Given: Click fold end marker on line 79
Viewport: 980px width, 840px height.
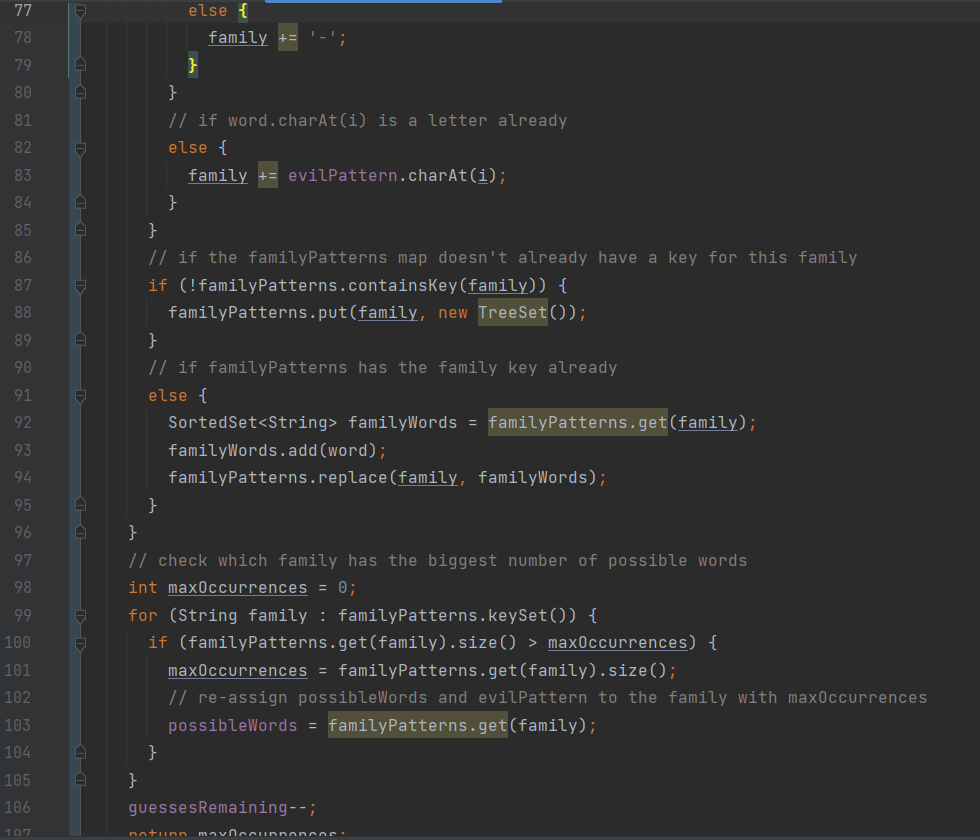Looking at the screenshot, I should click(x=81, y=65).
